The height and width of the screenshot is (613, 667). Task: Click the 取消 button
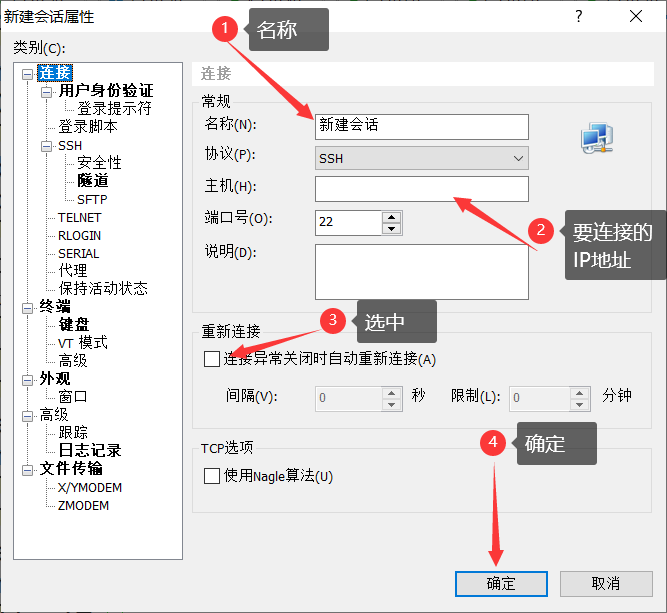coord(606,584)
